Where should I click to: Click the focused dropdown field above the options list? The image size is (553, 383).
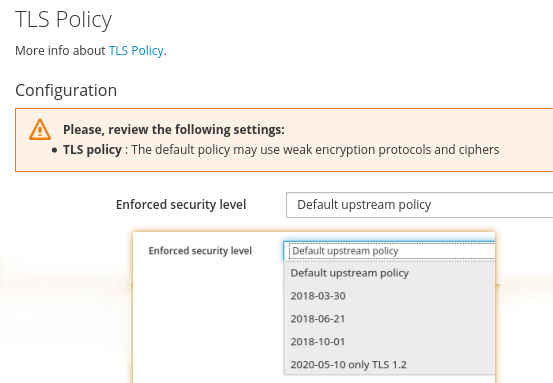389,251
